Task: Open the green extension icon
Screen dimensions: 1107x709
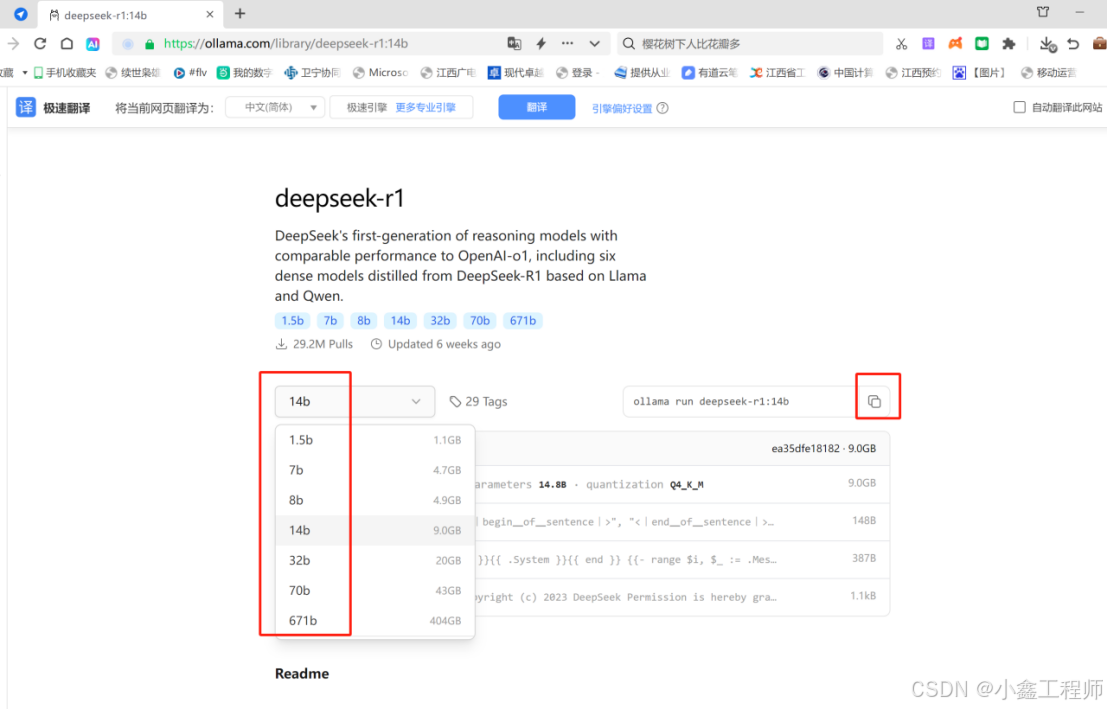Action: pyautogui.click(x=982, y=44)
